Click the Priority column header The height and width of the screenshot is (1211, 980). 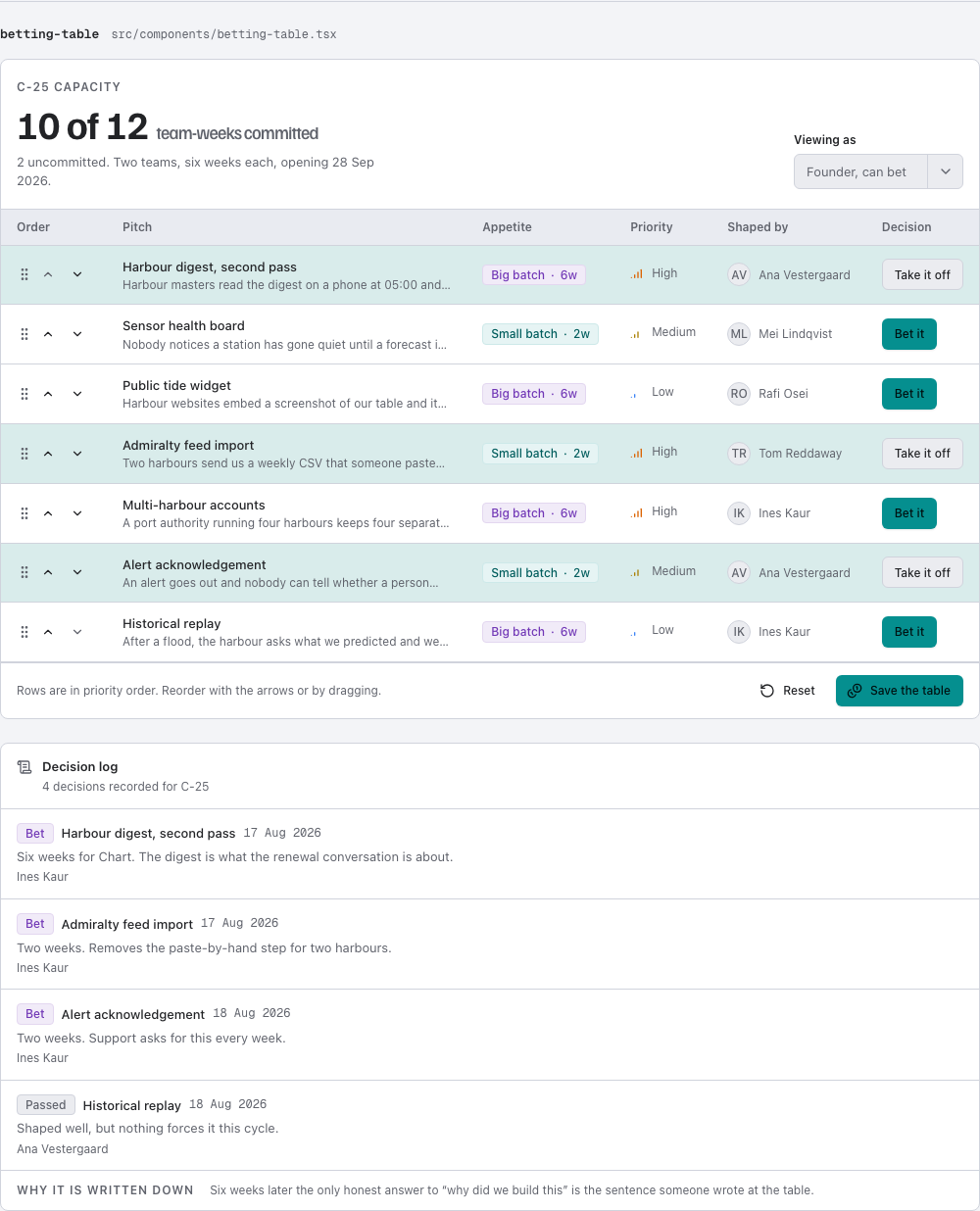pyautogui.click(x=652, y=227)
